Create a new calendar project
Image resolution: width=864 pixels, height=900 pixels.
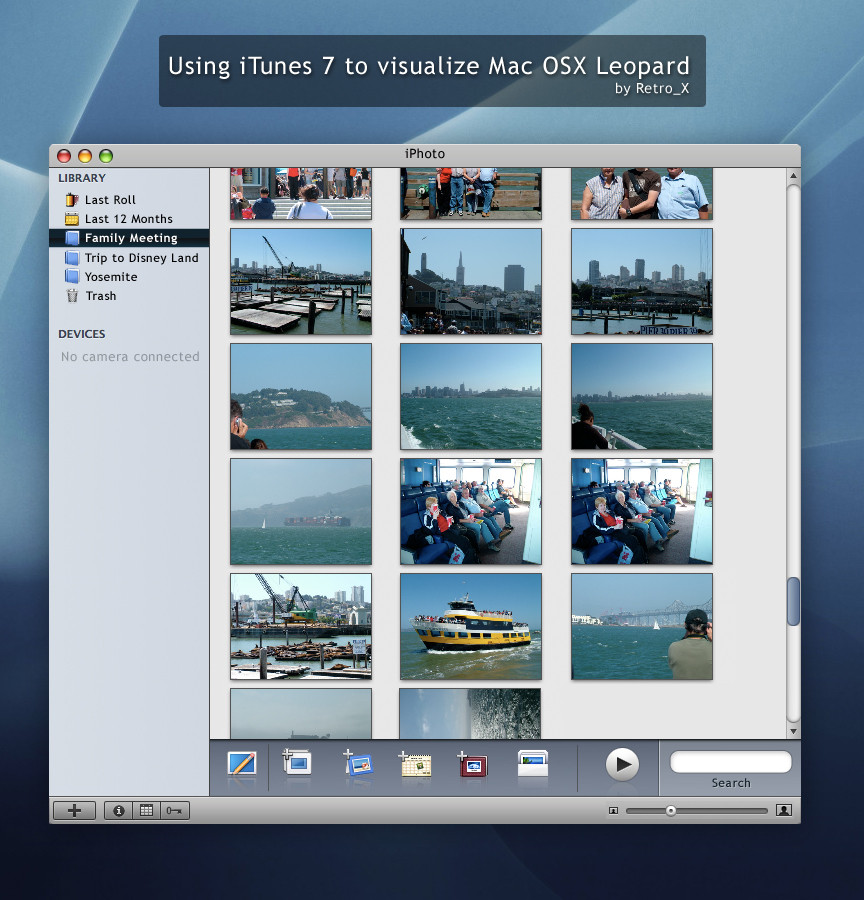(415, 764)
